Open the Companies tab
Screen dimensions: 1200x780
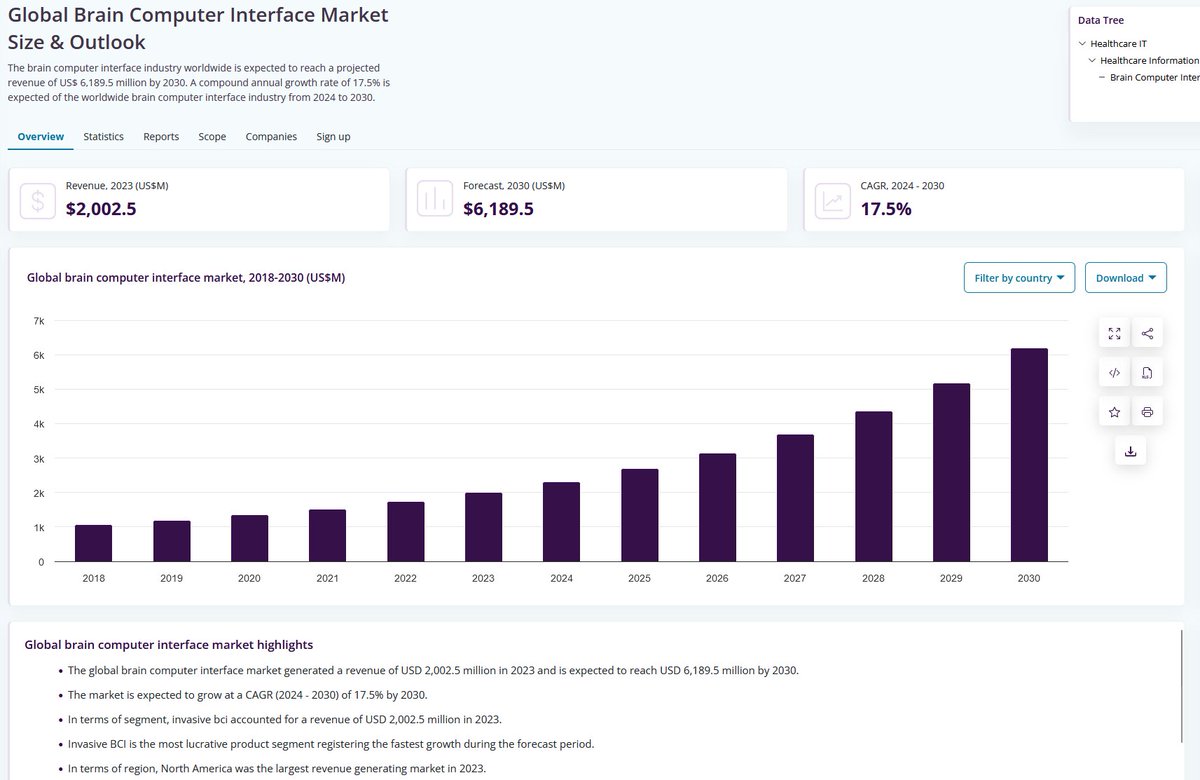click(271, 136)
